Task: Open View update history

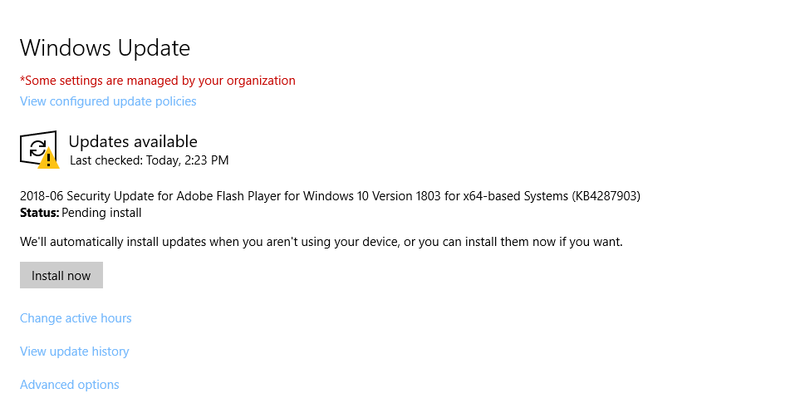Action: (x=75, y=351)
